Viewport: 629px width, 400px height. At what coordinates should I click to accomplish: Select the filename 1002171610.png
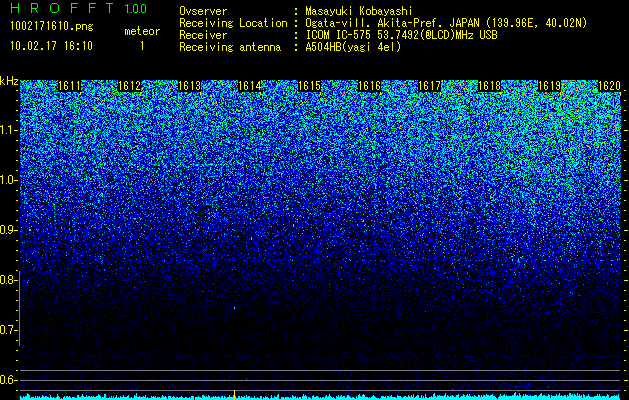point(52,27)
